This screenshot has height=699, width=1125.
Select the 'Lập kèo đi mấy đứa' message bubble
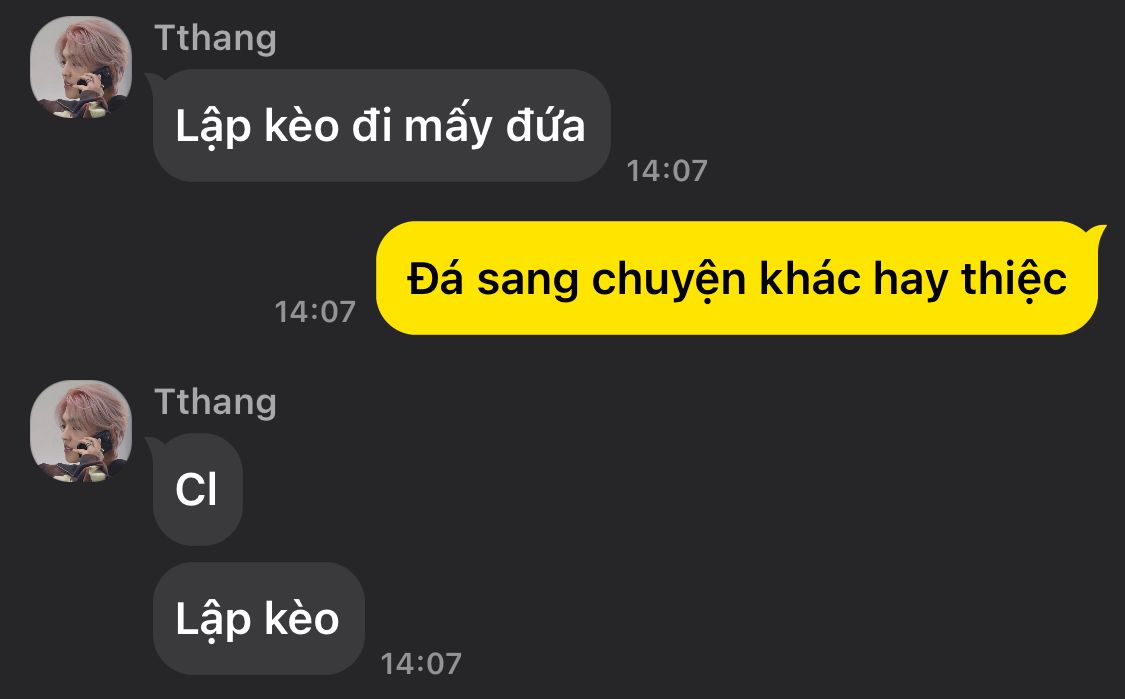[382, 126]
